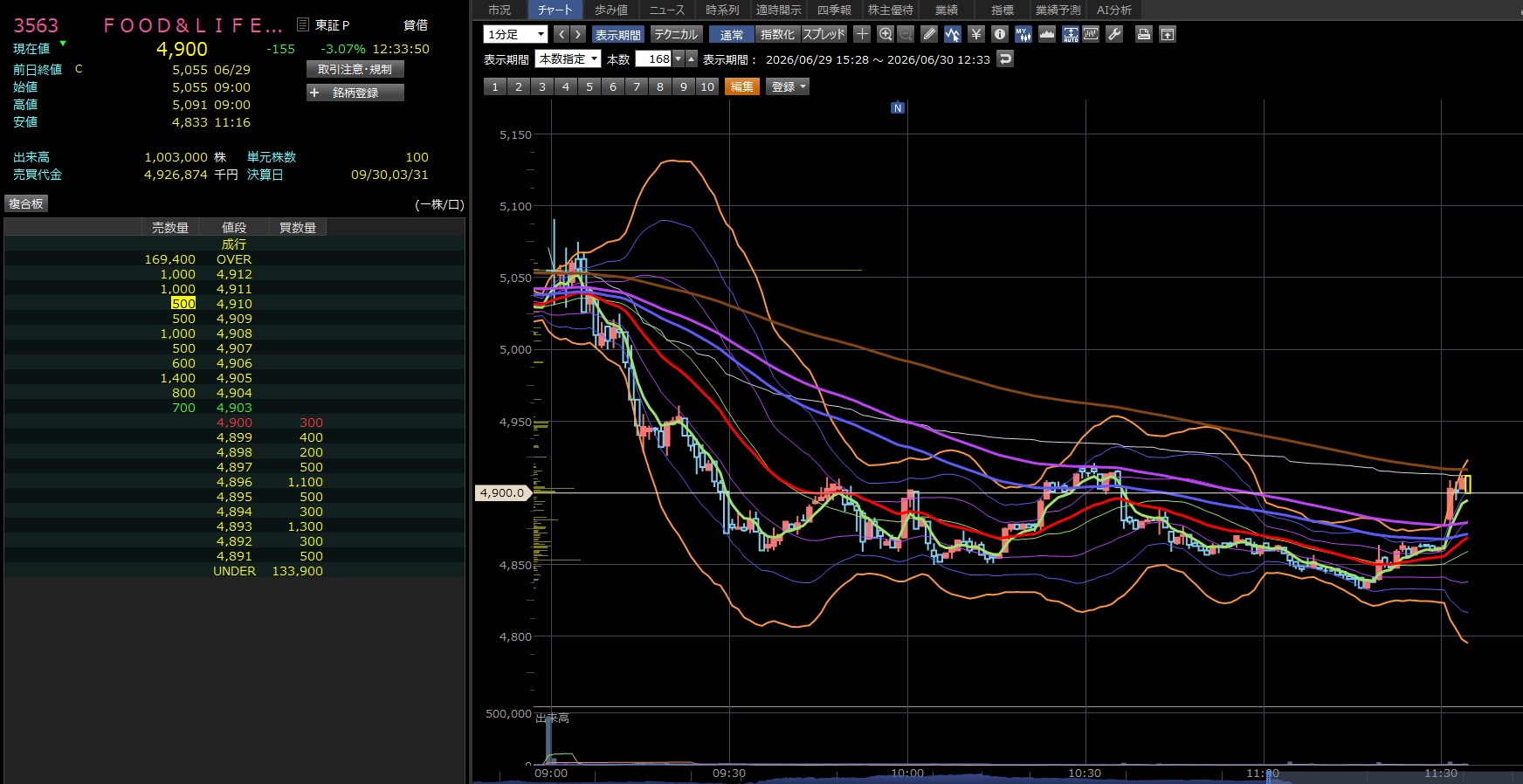Click the 本数 input field showing 168

point(653,59)
